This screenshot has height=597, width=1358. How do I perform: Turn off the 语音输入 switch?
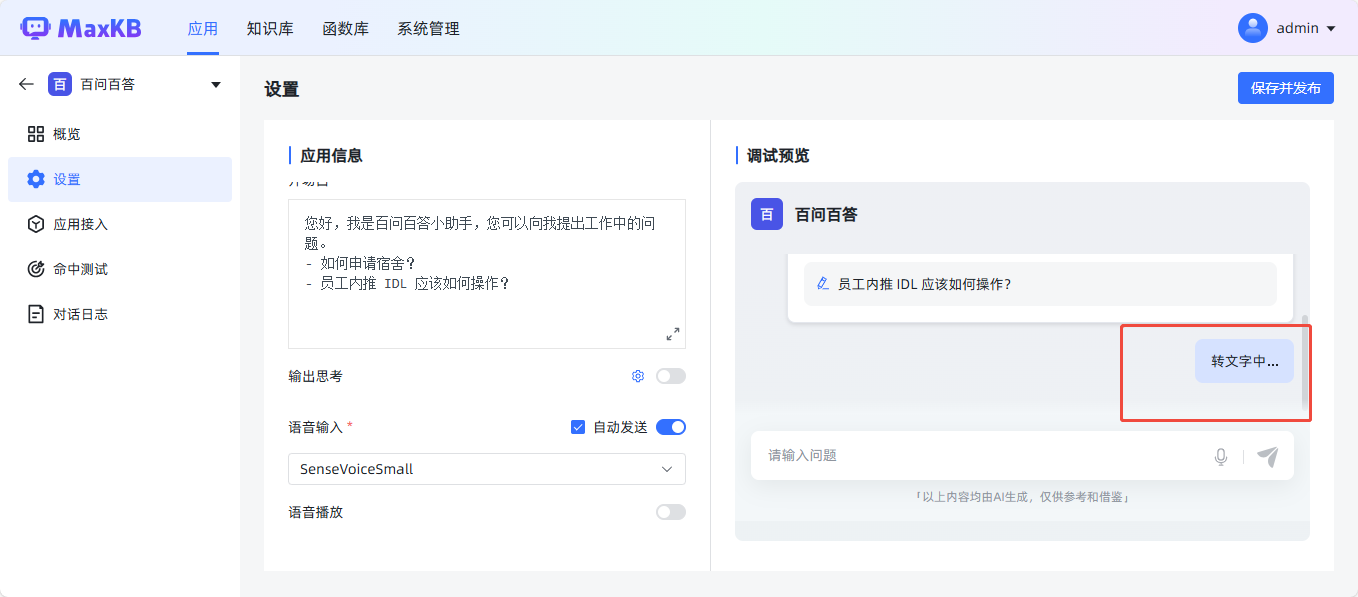(670, 427)
